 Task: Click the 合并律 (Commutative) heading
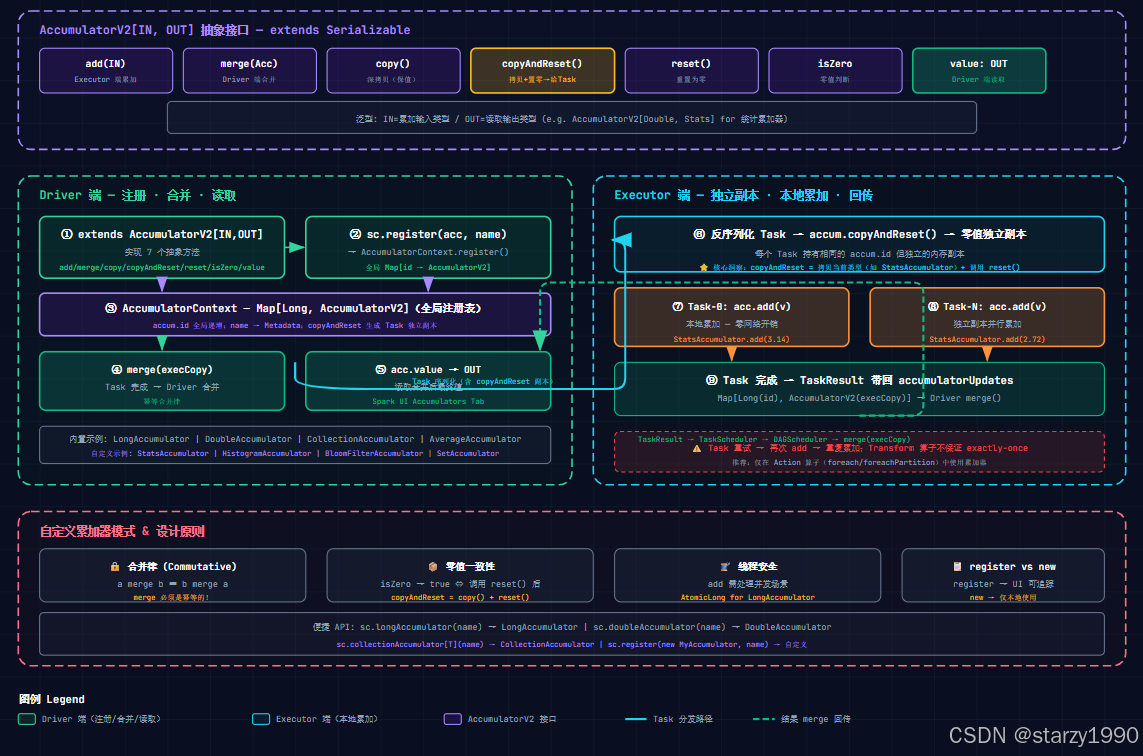point(182,566)
